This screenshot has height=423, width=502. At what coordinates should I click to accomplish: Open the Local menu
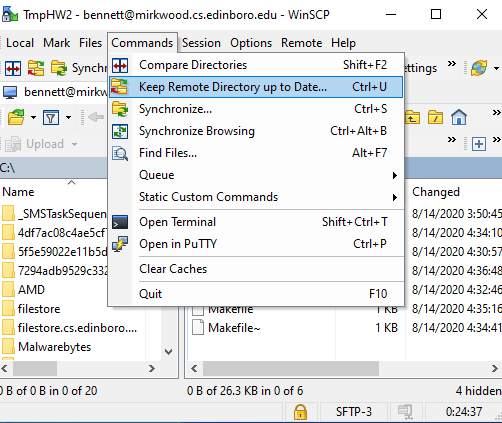[x=20, y=43]
